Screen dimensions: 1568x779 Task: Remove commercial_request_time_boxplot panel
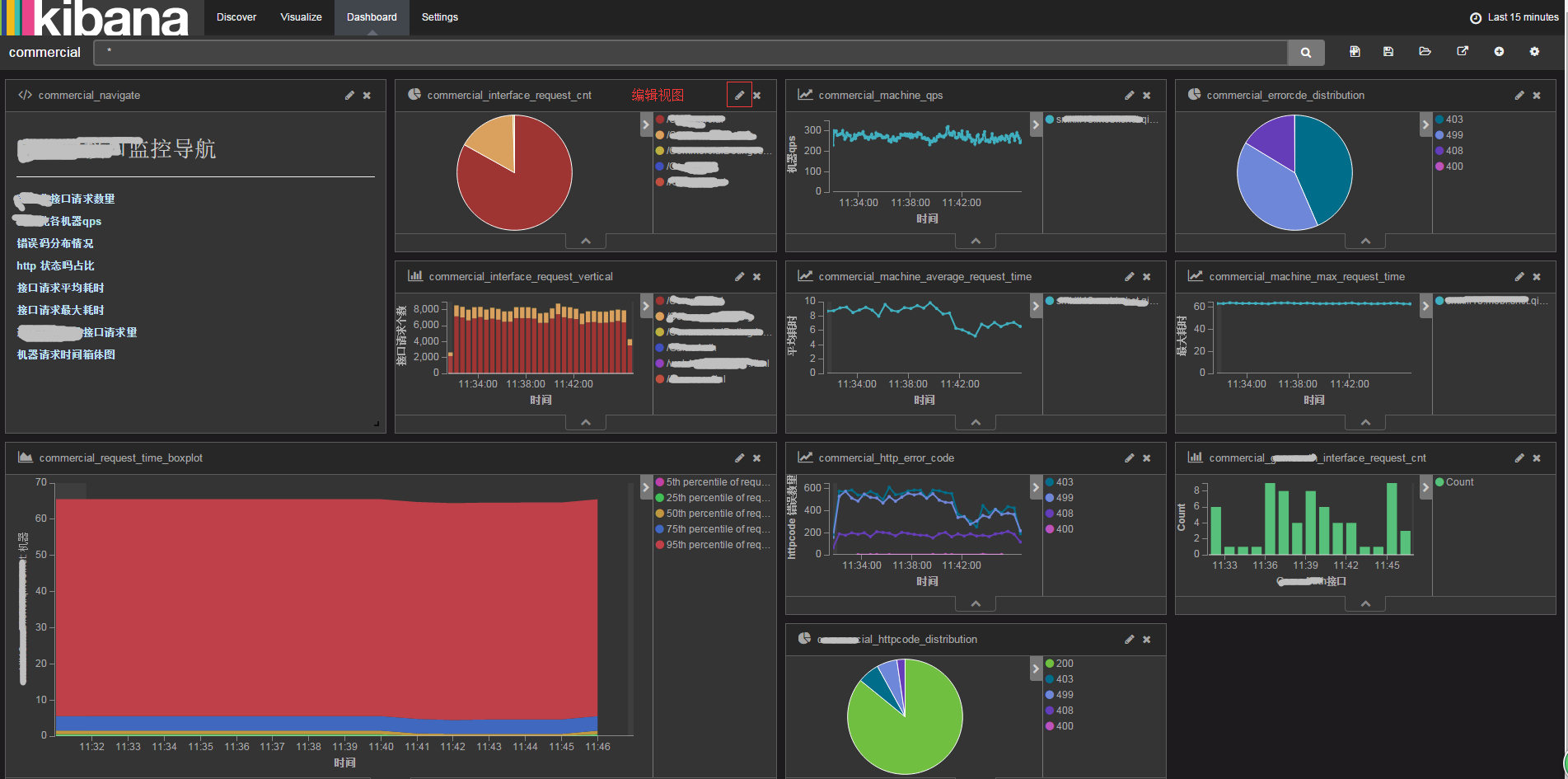pyautogui.click(x=756, y=458)
